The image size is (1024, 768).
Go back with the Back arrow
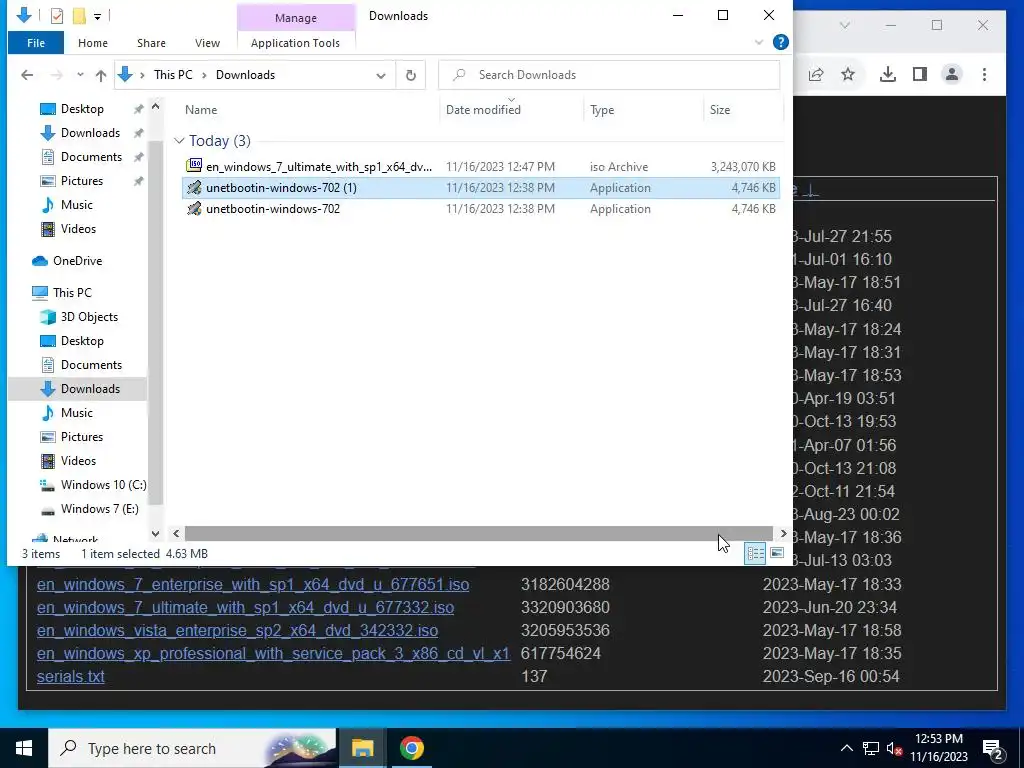pyautogui.click(x=27, y=75)
